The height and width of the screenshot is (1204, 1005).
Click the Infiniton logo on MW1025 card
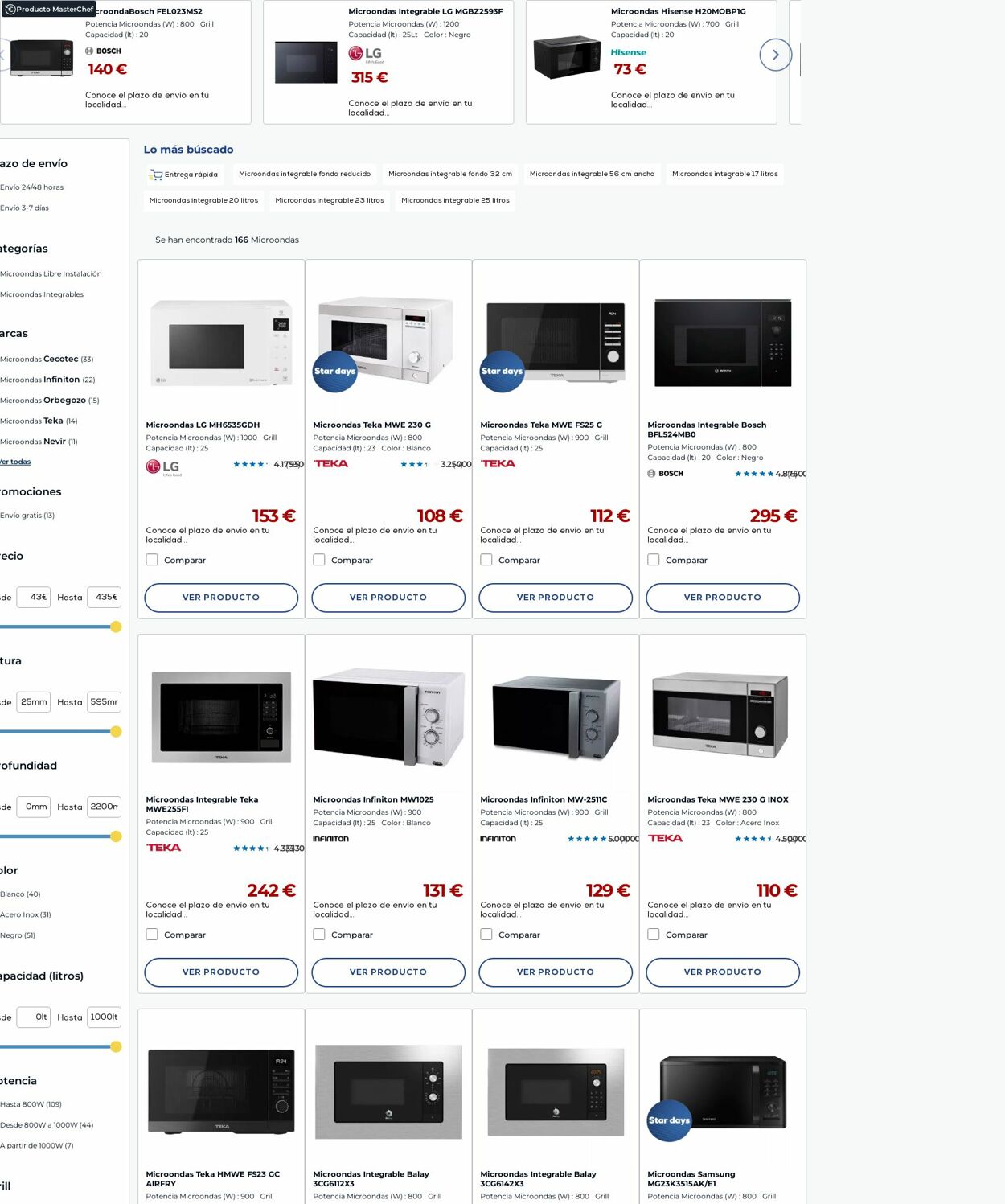click(x=330, y=839)
